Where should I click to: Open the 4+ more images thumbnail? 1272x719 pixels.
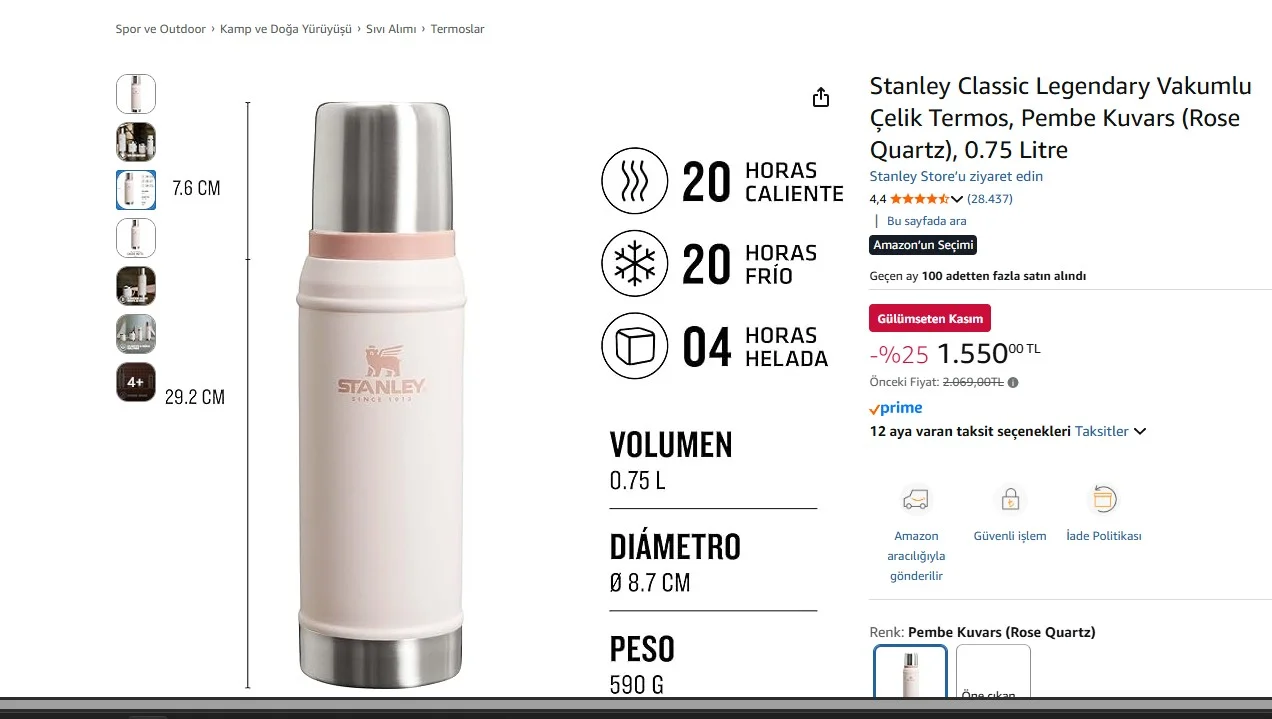pos(136,382)
